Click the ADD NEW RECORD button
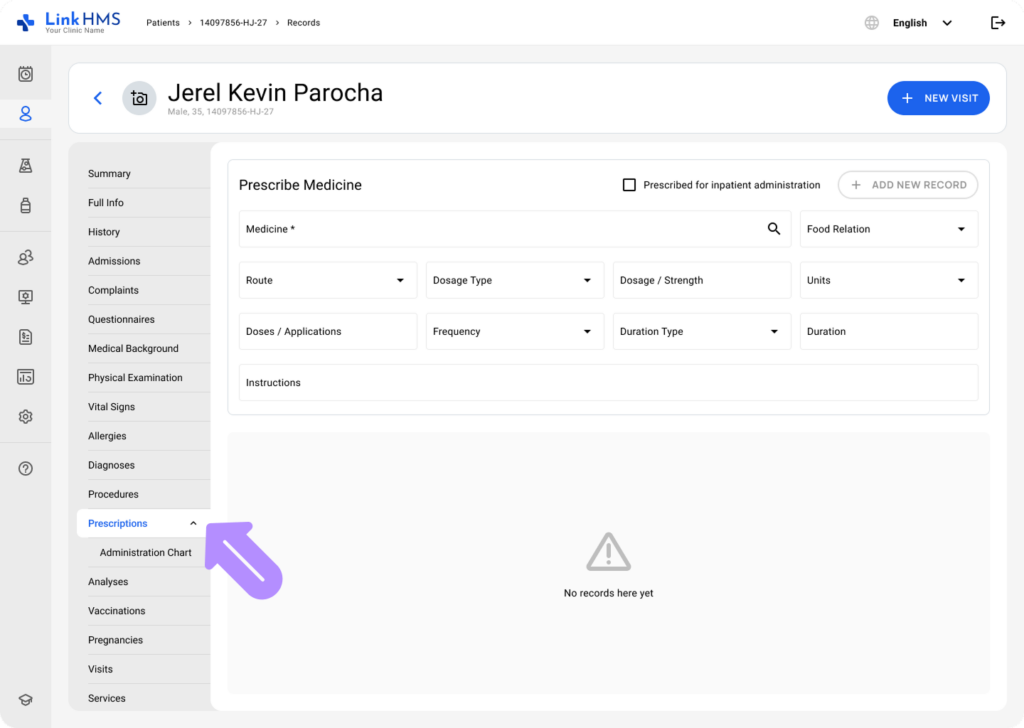 (907, 185)
